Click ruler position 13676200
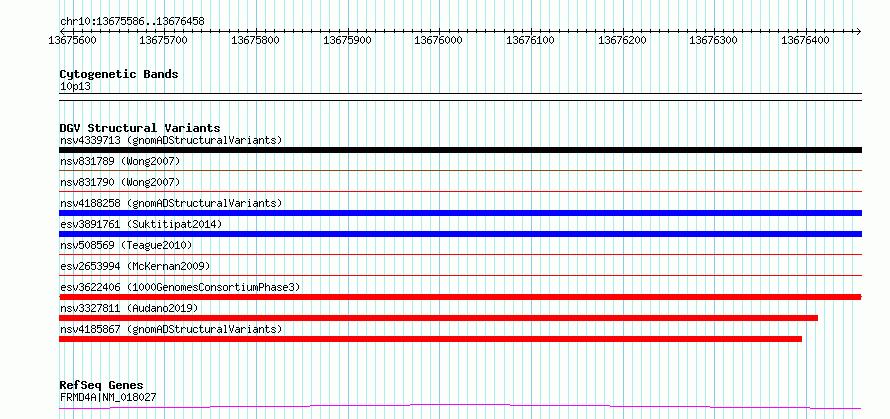The image size is (890, 419). click(623, 40)
